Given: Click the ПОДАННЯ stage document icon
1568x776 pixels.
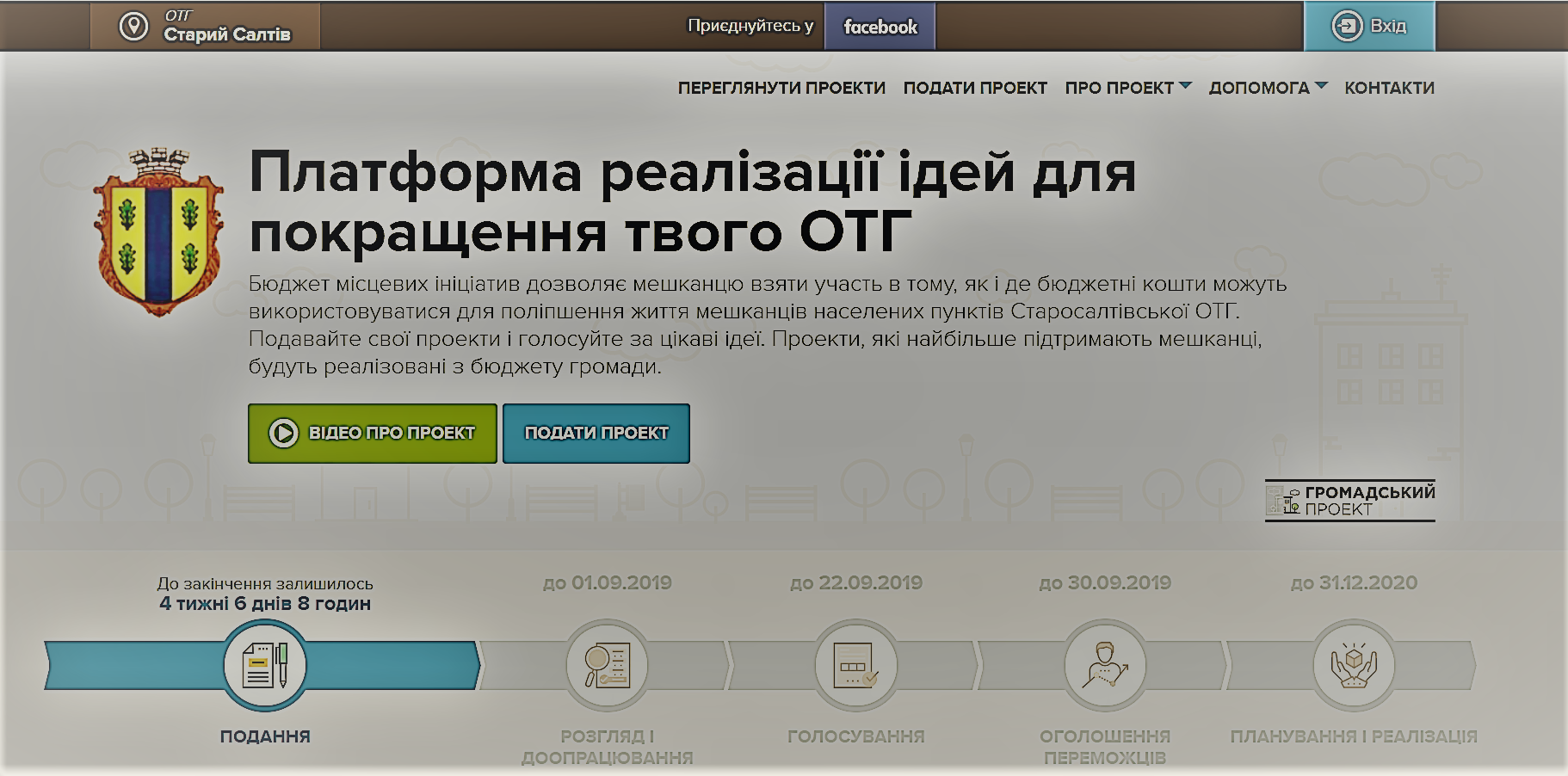Looking at the screenshot, I should point(265,666).
